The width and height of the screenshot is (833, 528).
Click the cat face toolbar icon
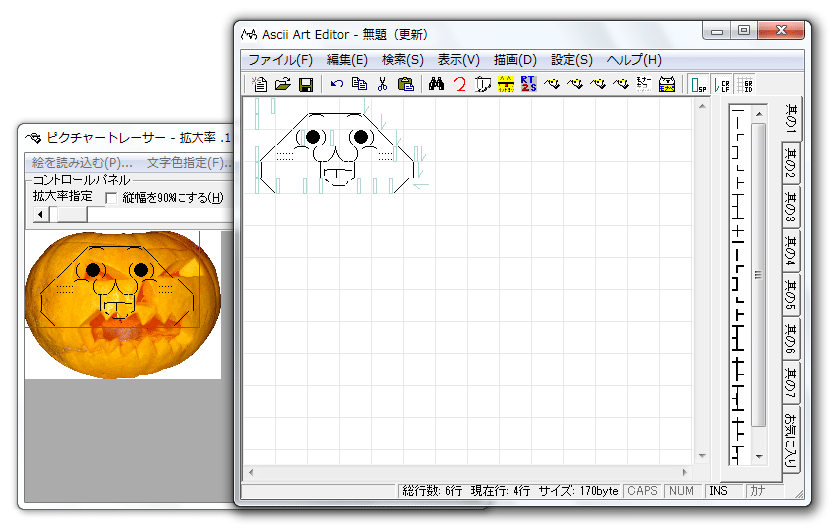point(667,84)
